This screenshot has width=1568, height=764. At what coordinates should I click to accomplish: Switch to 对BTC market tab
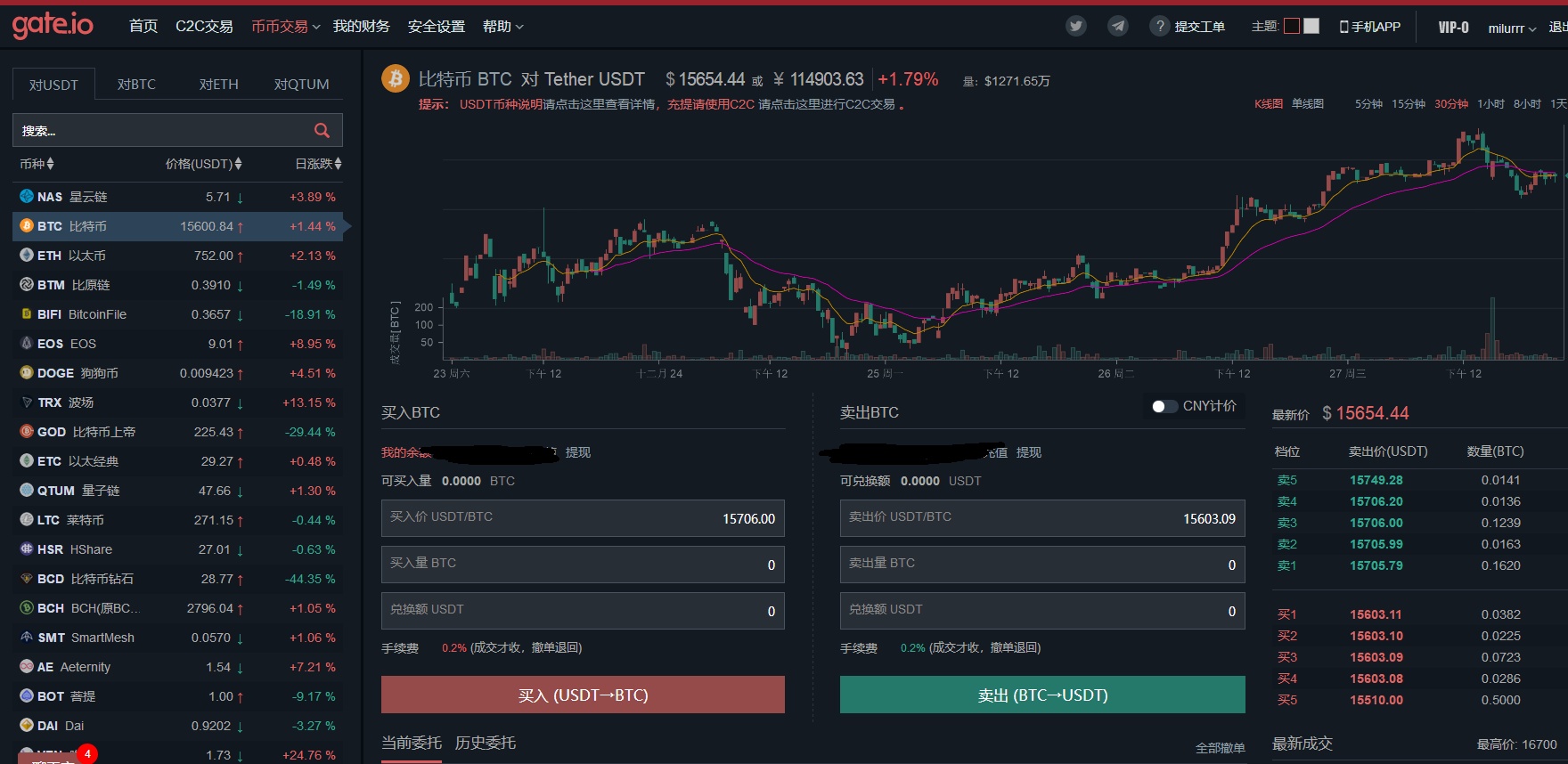point(136,84)
